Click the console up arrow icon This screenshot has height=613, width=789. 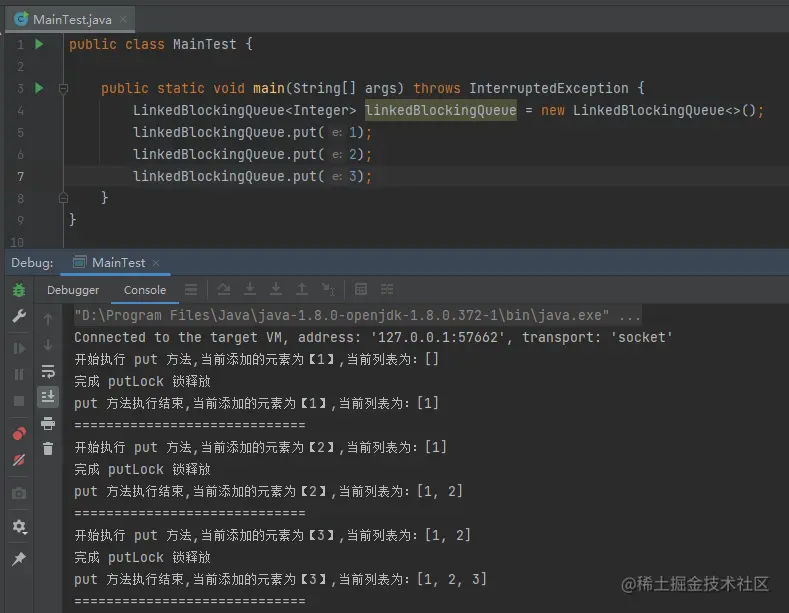coord(48,319)
